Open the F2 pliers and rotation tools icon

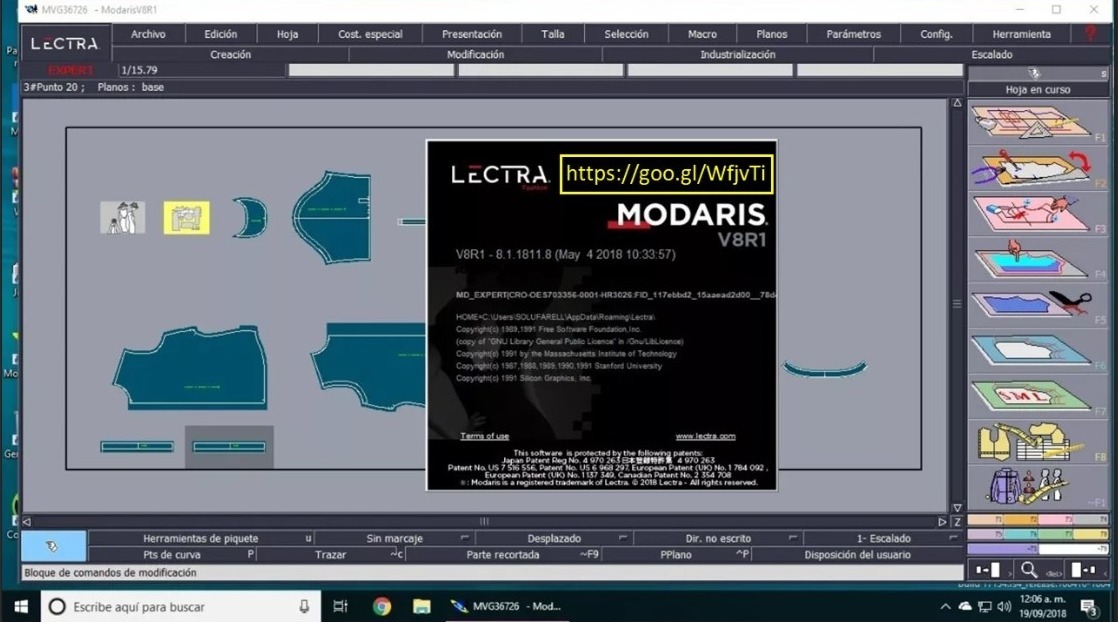pos(1032,168)
